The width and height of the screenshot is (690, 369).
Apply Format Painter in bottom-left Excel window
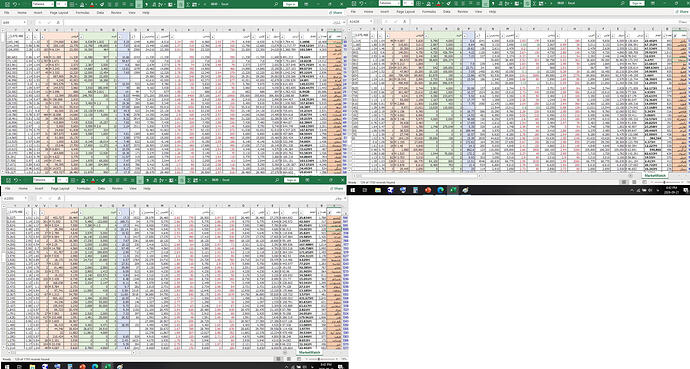(x=103, y=180)
